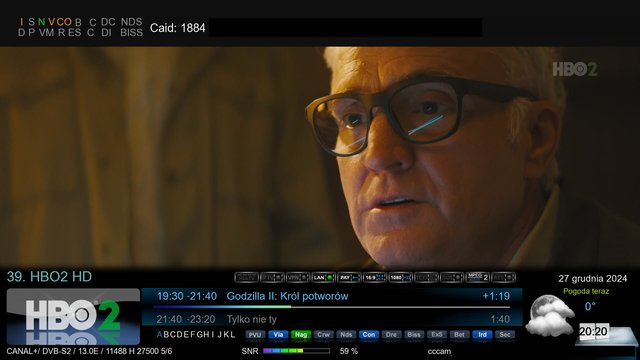Click the HBO2 watermark on the video
The height and width of the screenshot is (360, 640).
[575, 69]
